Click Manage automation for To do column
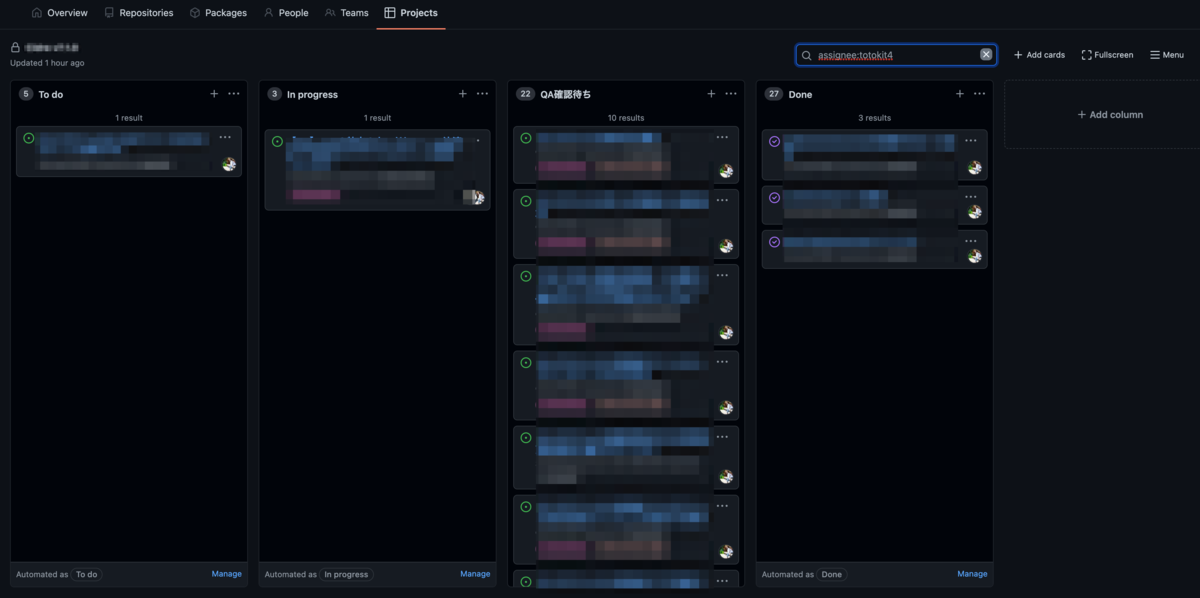 tap(227, 574)
